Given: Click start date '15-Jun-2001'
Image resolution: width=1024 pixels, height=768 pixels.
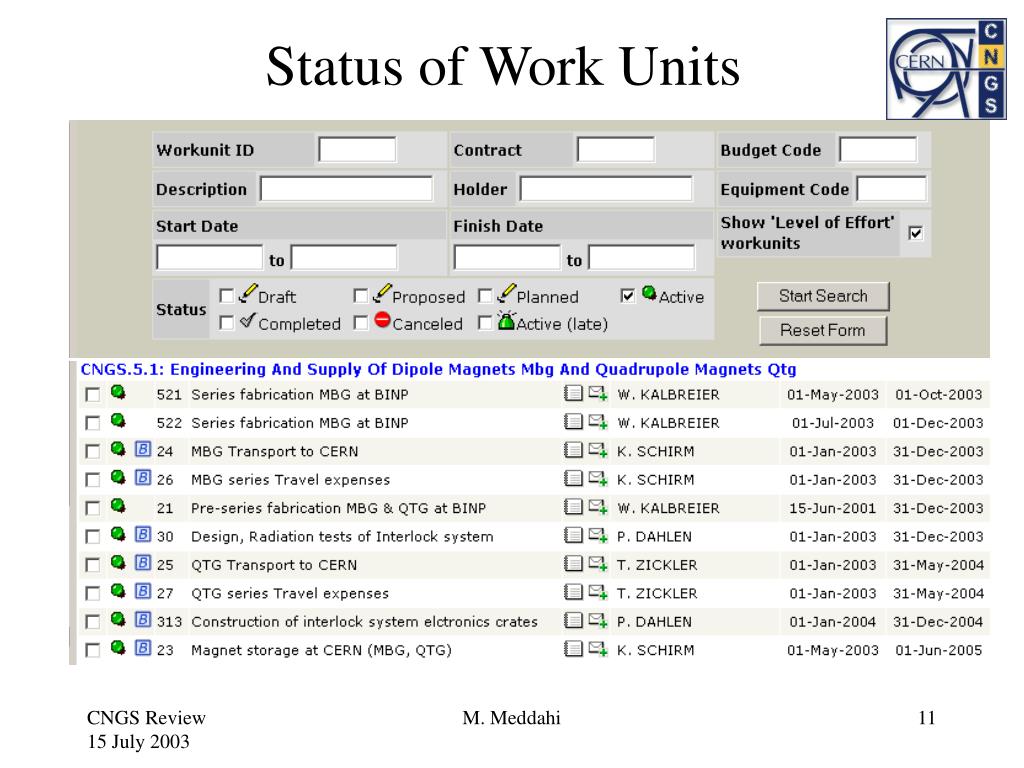Looking at the screenshot, I should point(833,508).
